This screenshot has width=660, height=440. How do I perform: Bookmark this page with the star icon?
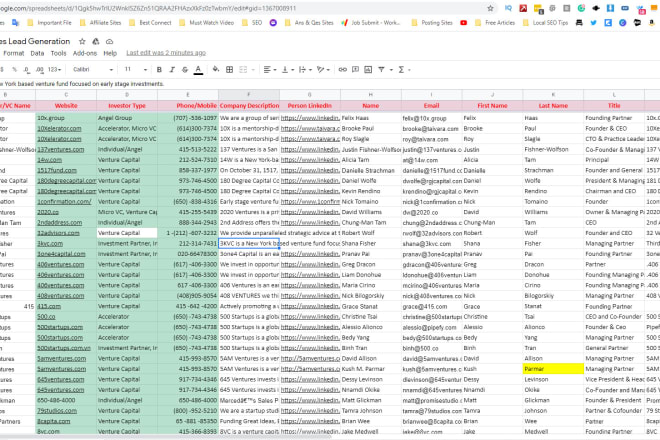pos(490,8)
